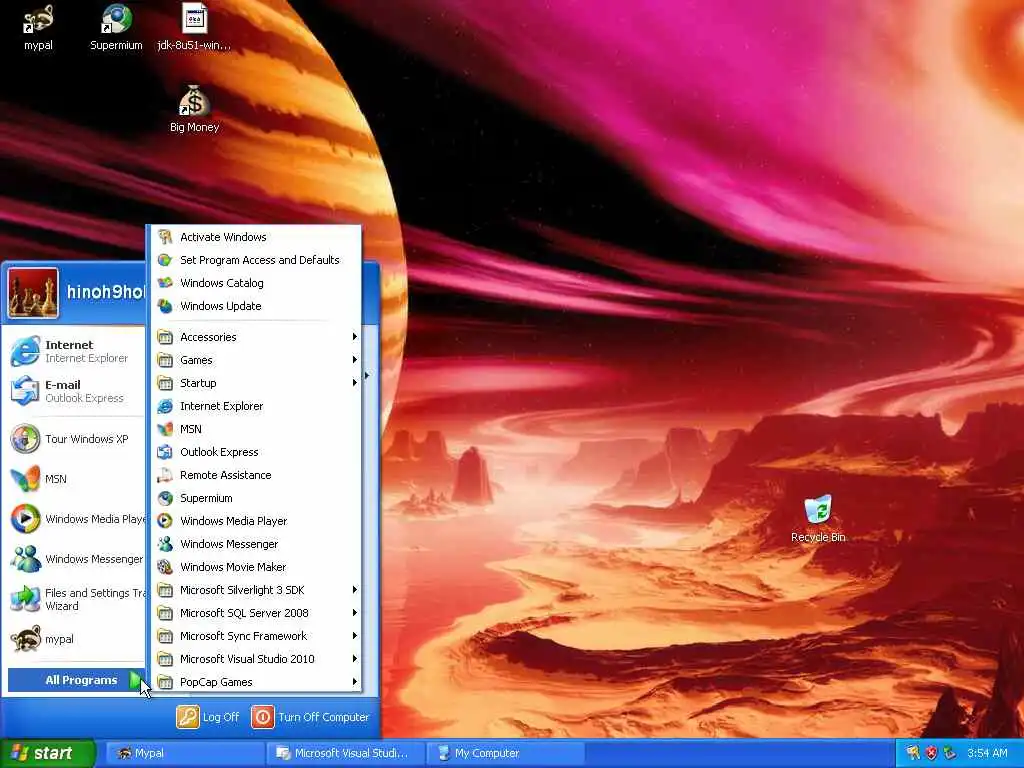This screenshot has width=1024, height=768.
Task: Open Files and Settings Transfer Wizard
Action: coord(75,599)
